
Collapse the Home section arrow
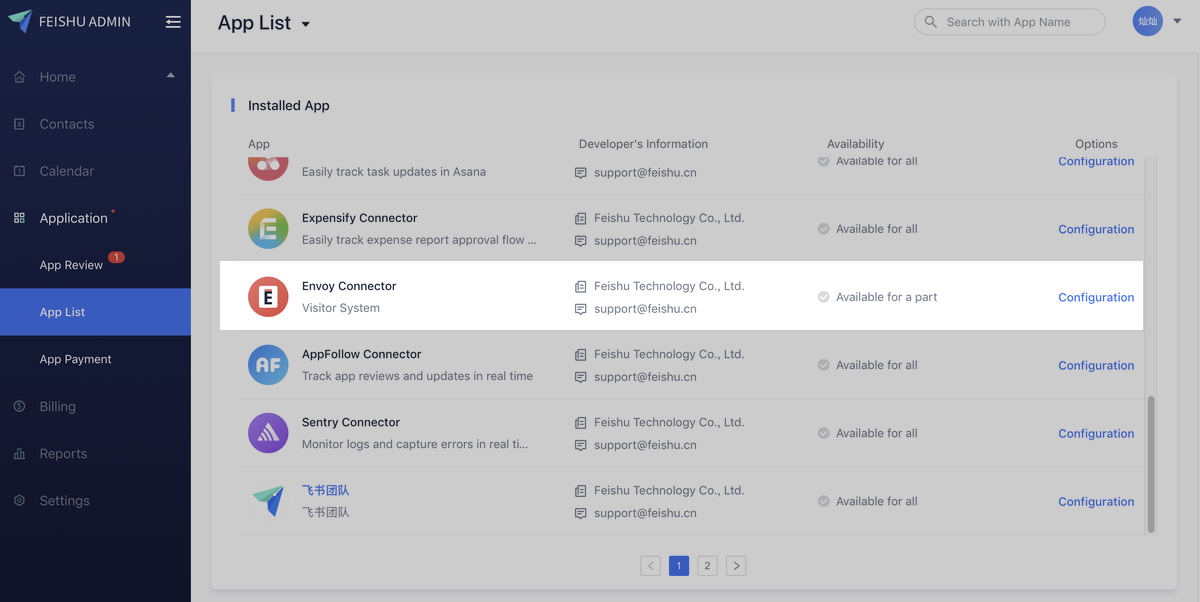[170, 75]
